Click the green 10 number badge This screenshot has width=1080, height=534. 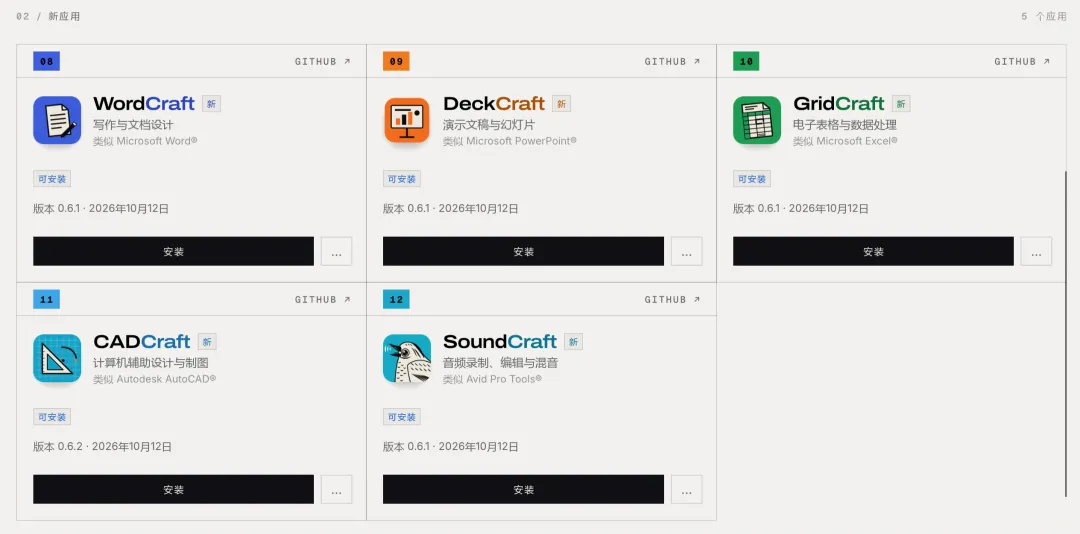click(746, 61)
